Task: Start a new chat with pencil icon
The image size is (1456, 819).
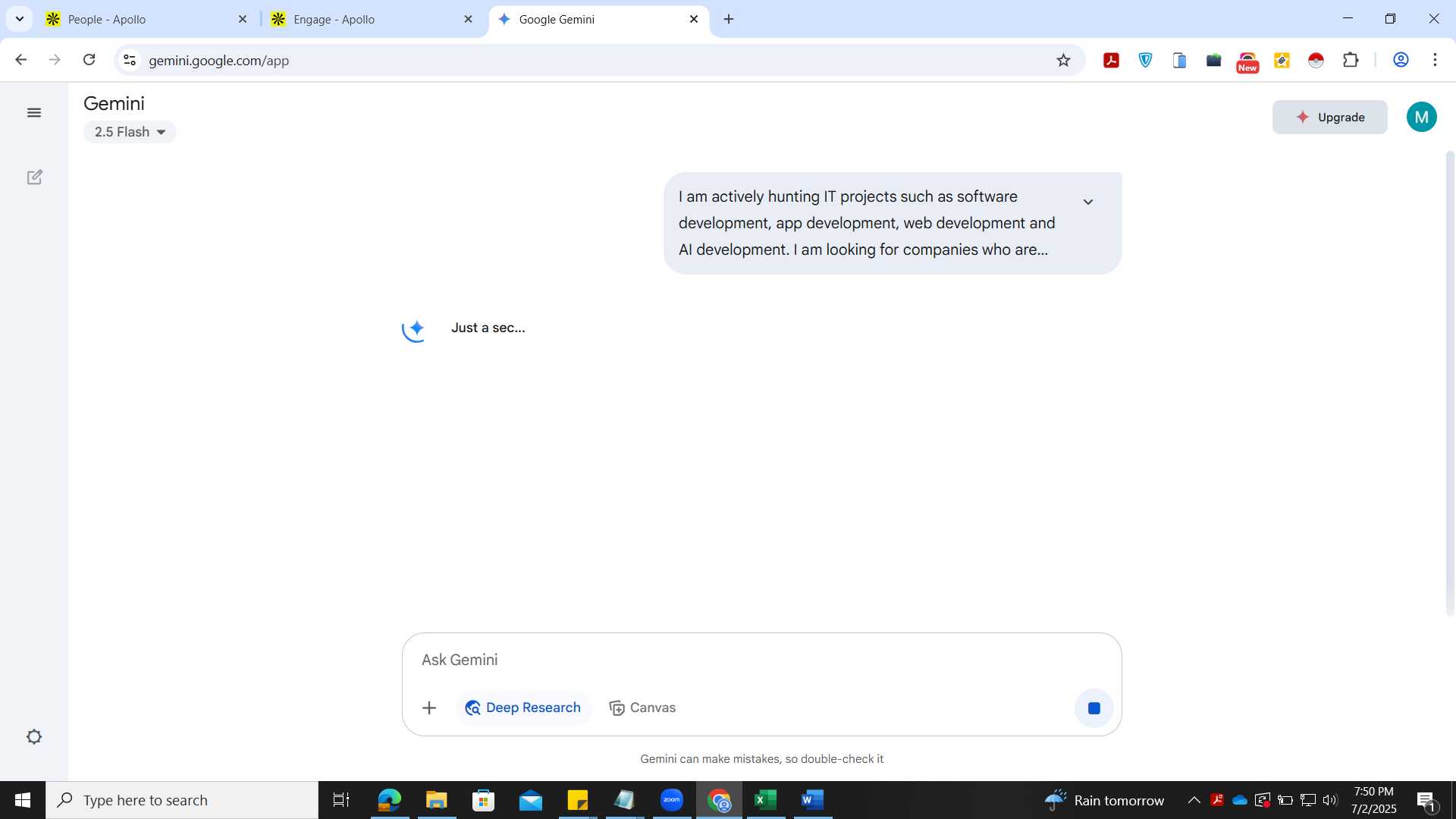Action: 34,177
